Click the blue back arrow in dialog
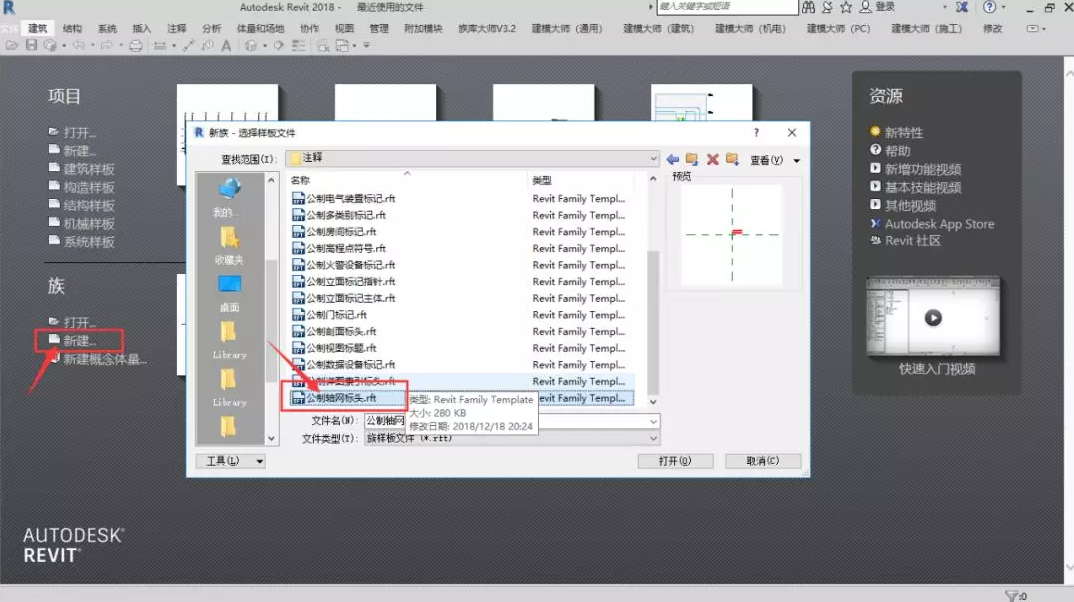Image resolution: width=1074 pixels, height=602 pixels. pos(673,159)
